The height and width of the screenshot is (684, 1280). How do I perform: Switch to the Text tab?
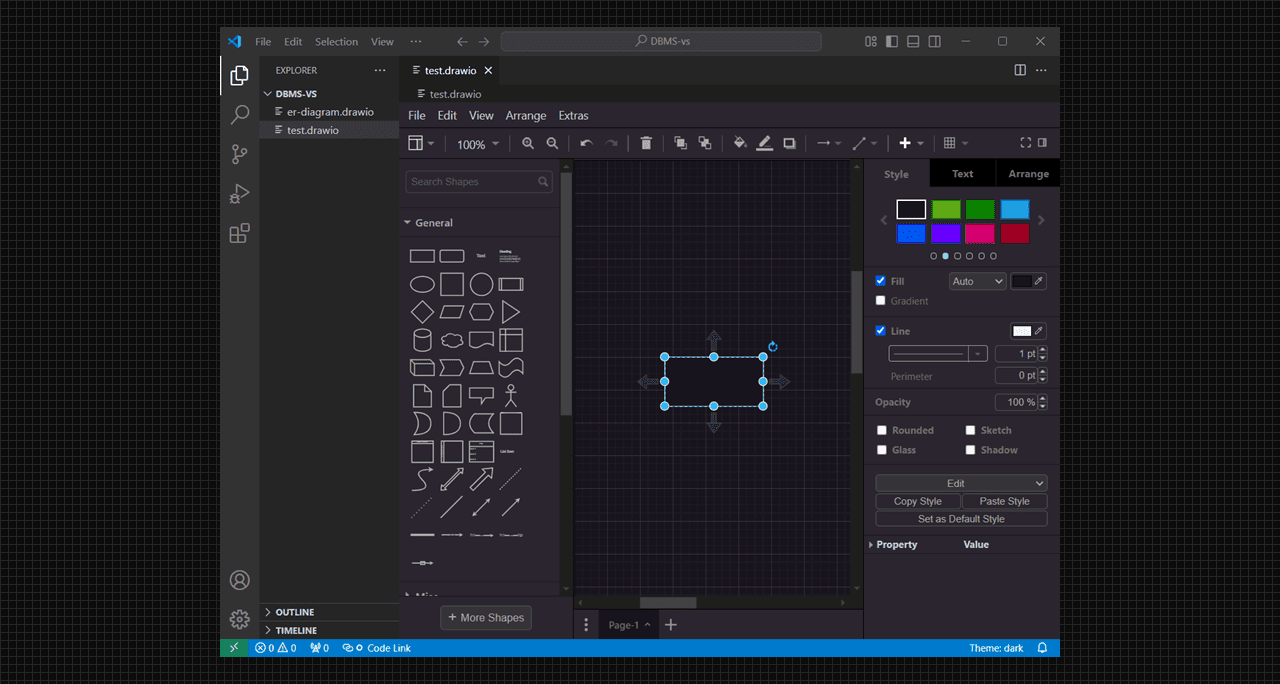tap(962, 174)
